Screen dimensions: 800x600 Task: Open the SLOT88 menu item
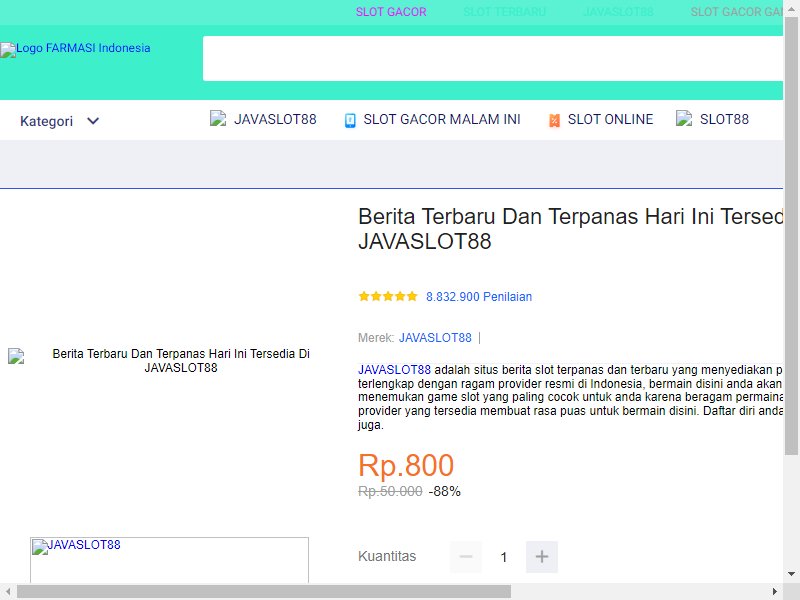pos(724,119)
